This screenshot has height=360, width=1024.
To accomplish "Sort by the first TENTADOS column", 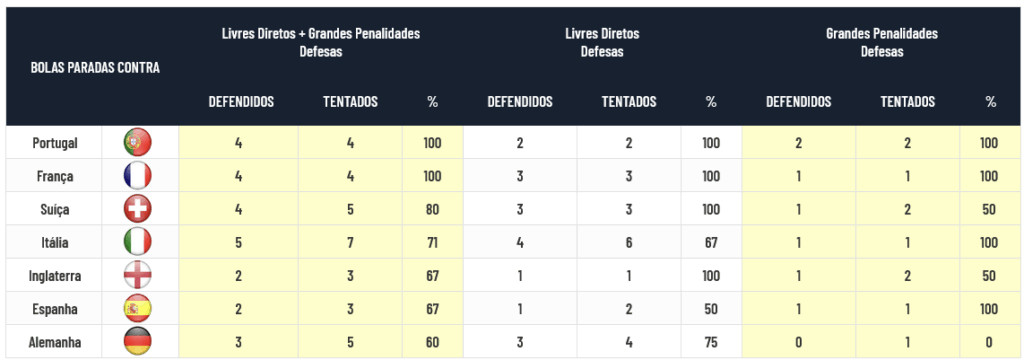I will point(351,102).
